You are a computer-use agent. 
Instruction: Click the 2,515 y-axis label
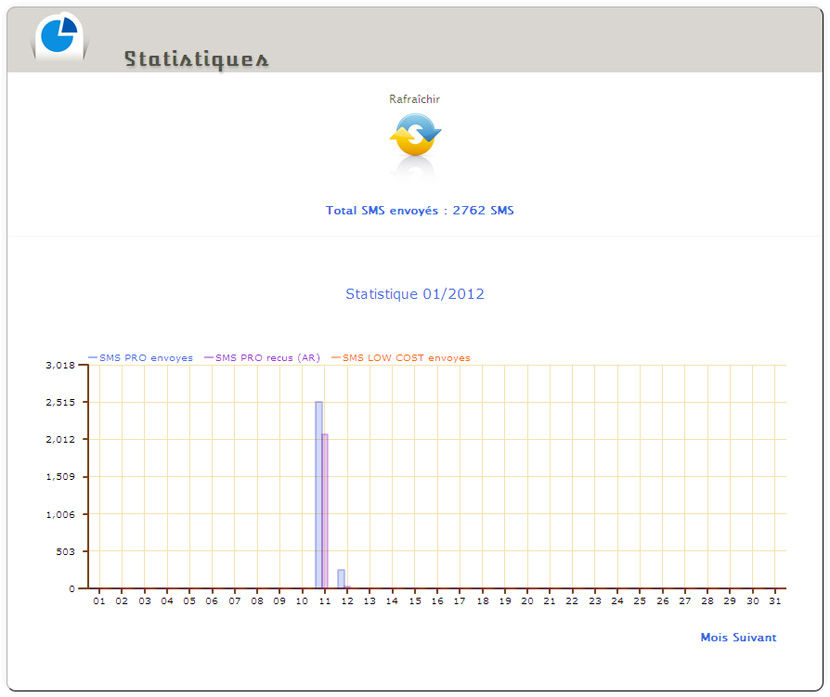60,402
